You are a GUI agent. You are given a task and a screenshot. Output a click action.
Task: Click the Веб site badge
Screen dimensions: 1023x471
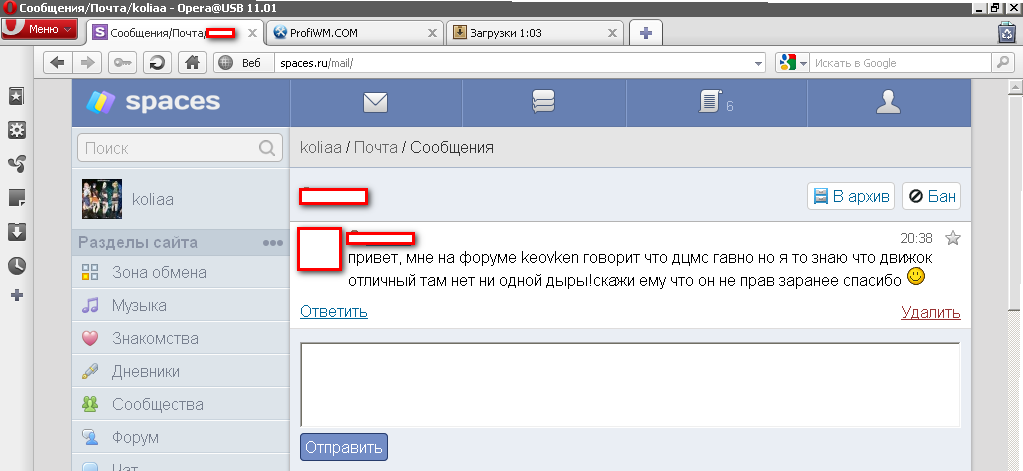coord(243,63)
